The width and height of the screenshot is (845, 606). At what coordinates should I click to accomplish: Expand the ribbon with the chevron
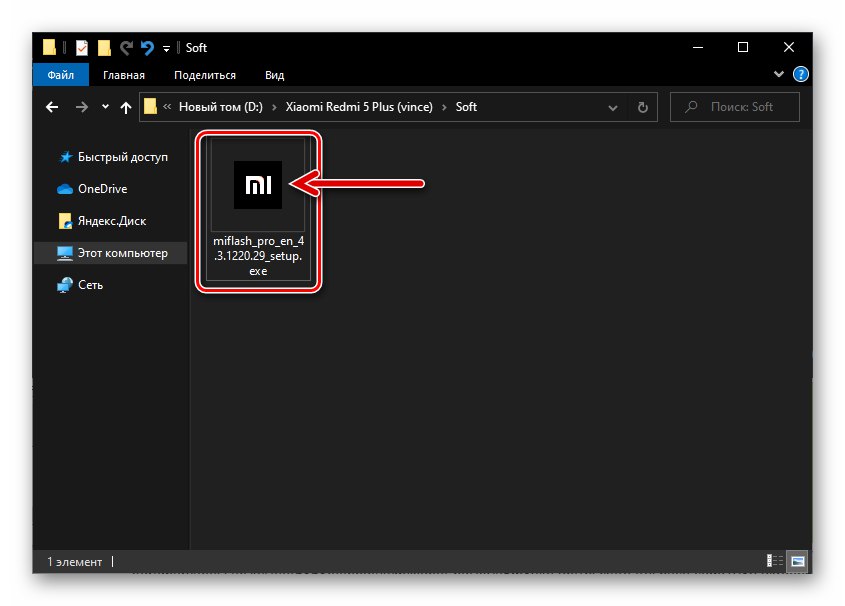pos(779,74)
